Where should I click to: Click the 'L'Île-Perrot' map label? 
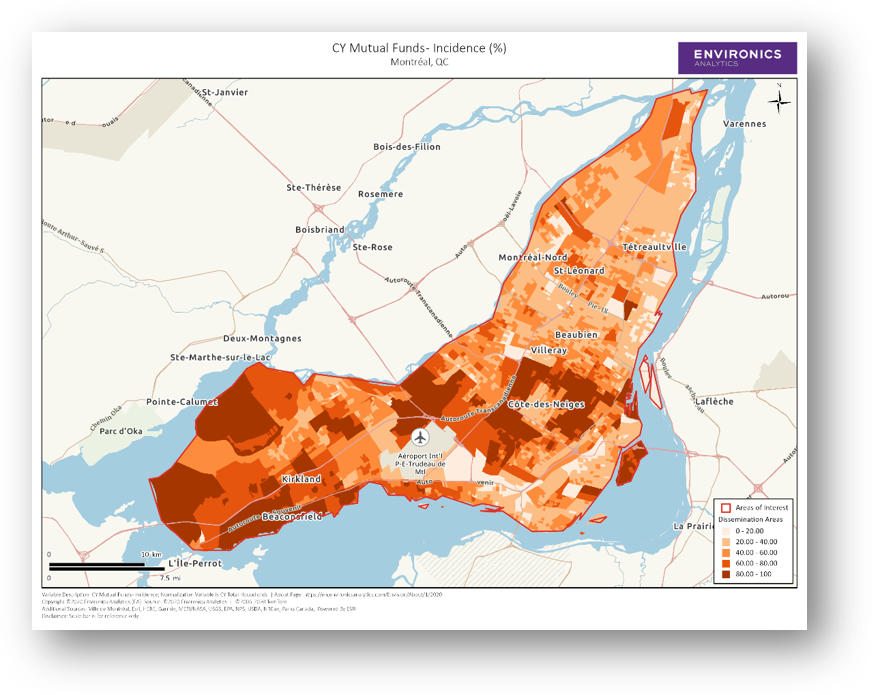[x=195, y=564]
